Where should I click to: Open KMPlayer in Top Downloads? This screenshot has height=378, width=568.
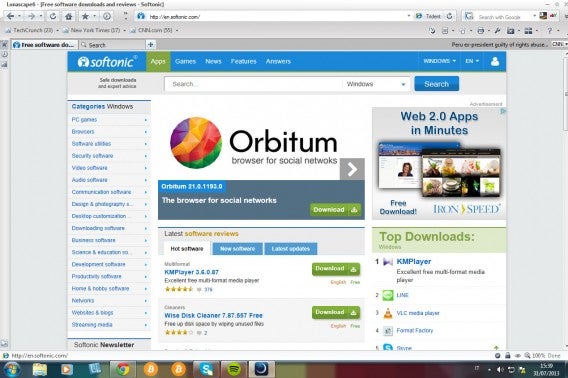point(414,261)
